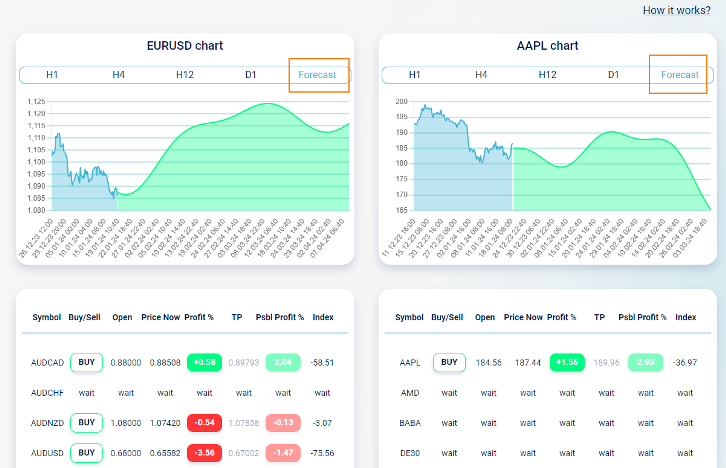Click the green +0.58 profit badge

point(204,362)
